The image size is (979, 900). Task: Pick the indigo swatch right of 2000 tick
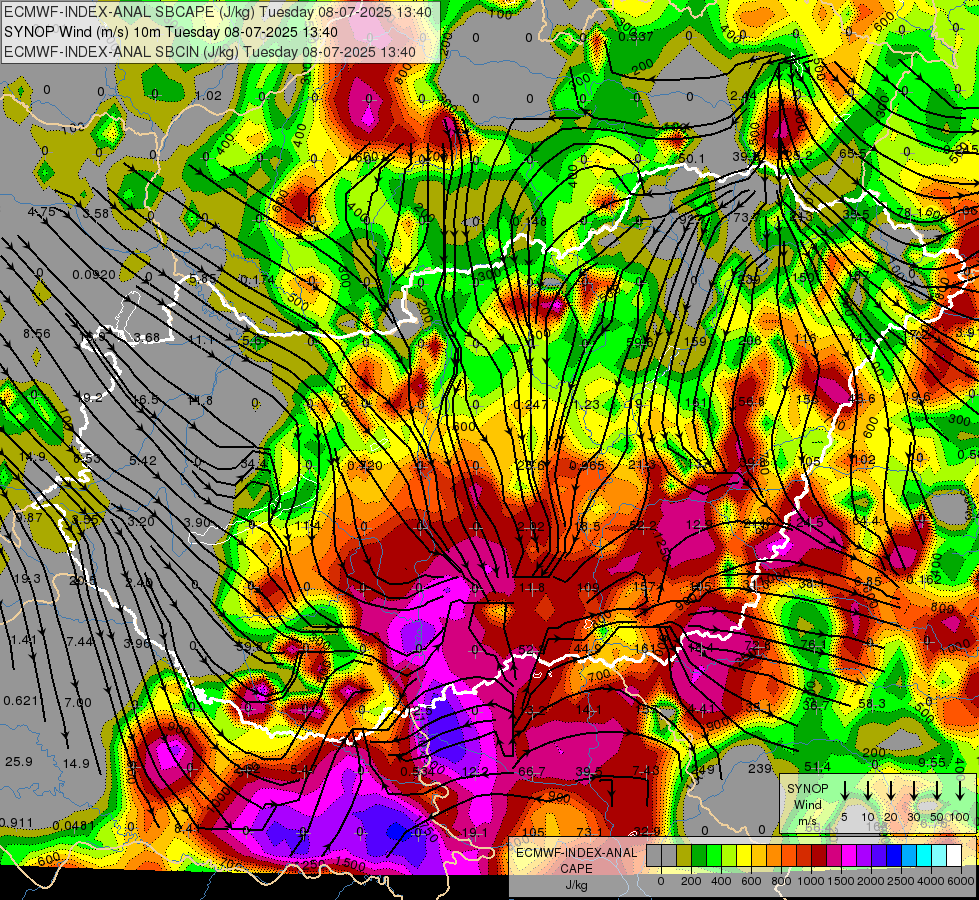click(879, 855)
